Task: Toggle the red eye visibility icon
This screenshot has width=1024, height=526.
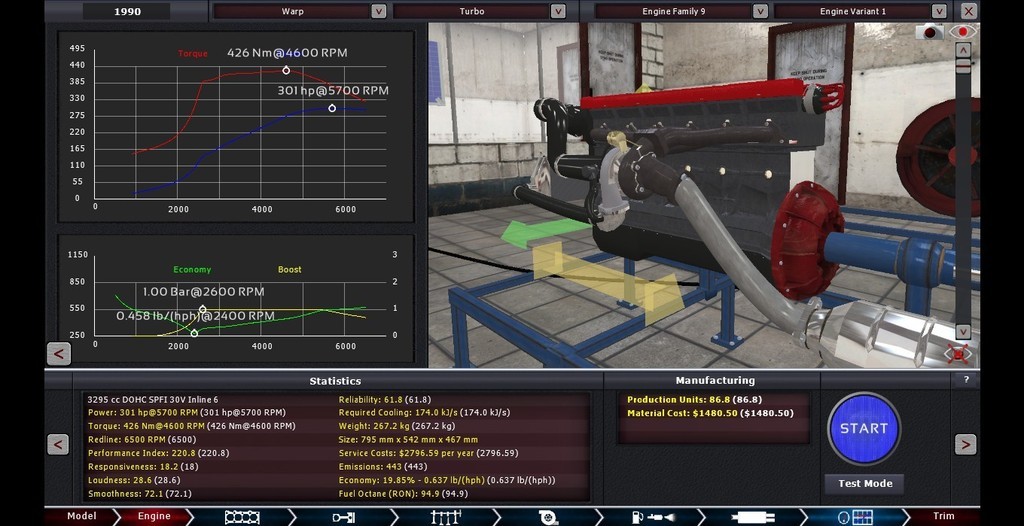Action: (963, 32)
